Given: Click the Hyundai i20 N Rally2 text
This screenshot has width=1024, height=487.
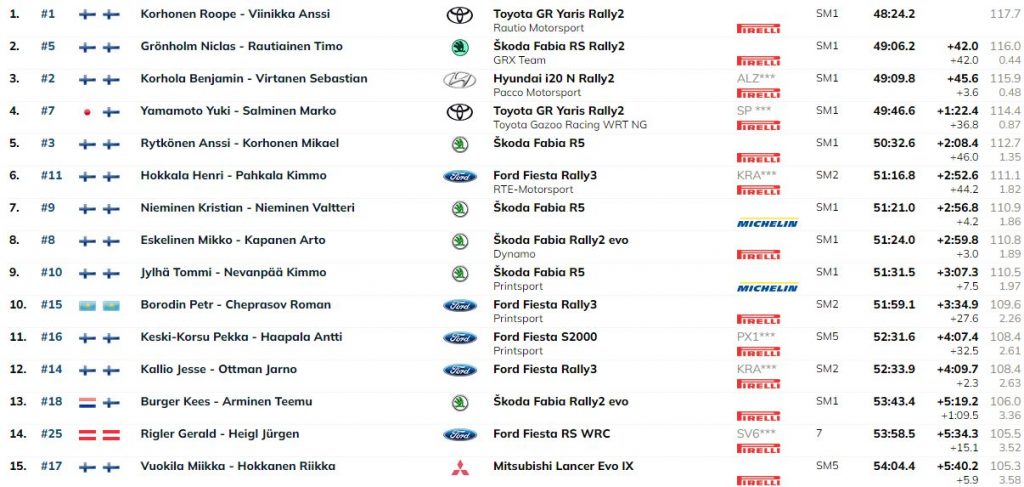Looking at the screenshot, I should (x=554, y=79).
